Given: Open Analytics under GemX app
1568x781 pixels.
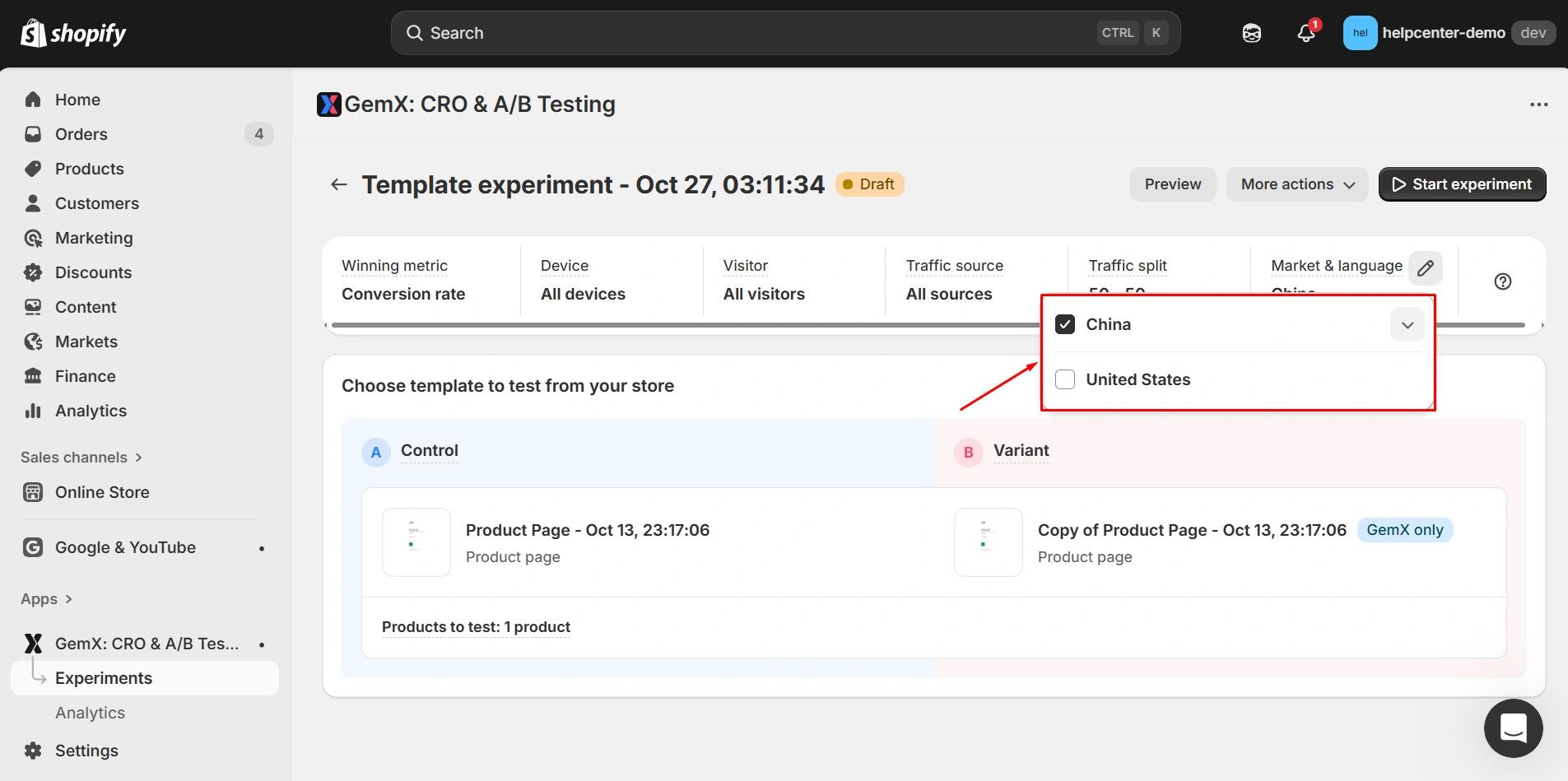Looking at the screenshot, I should click(x=90, y=713).
